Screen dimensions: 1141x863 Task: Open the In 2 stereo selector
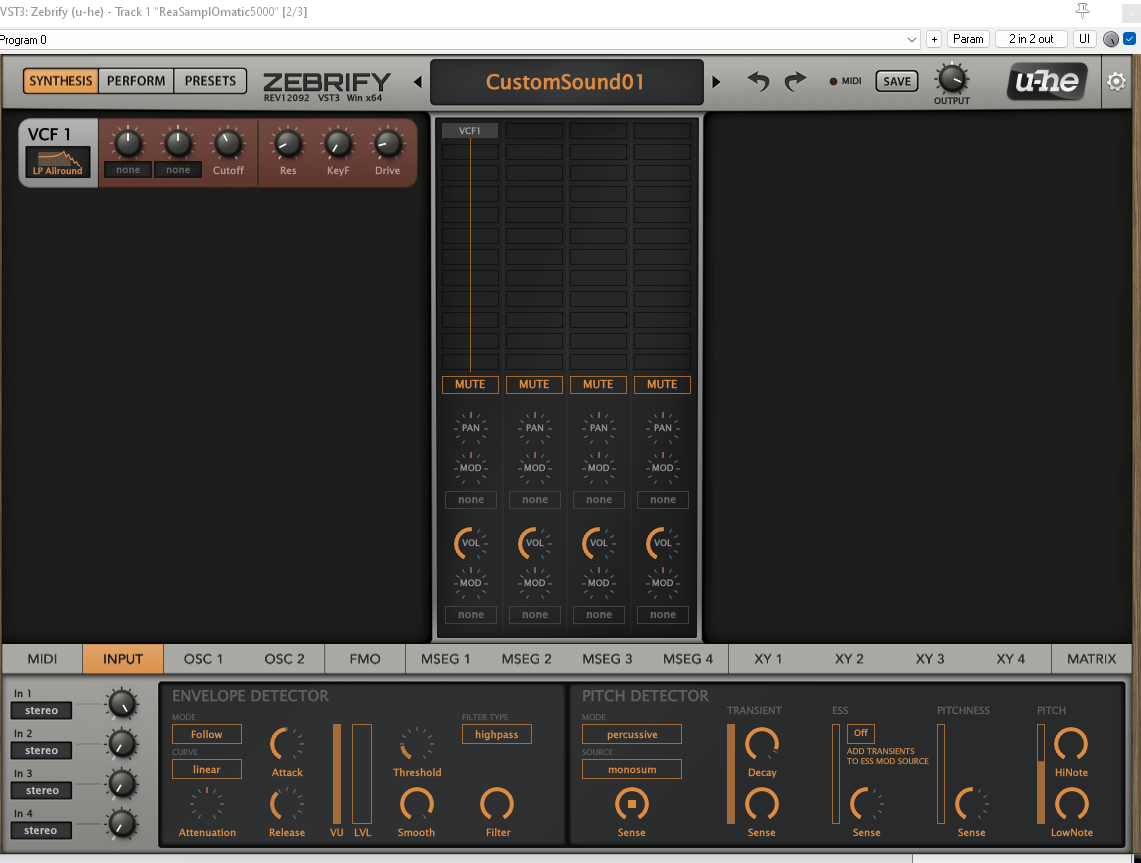coord(41,750)
